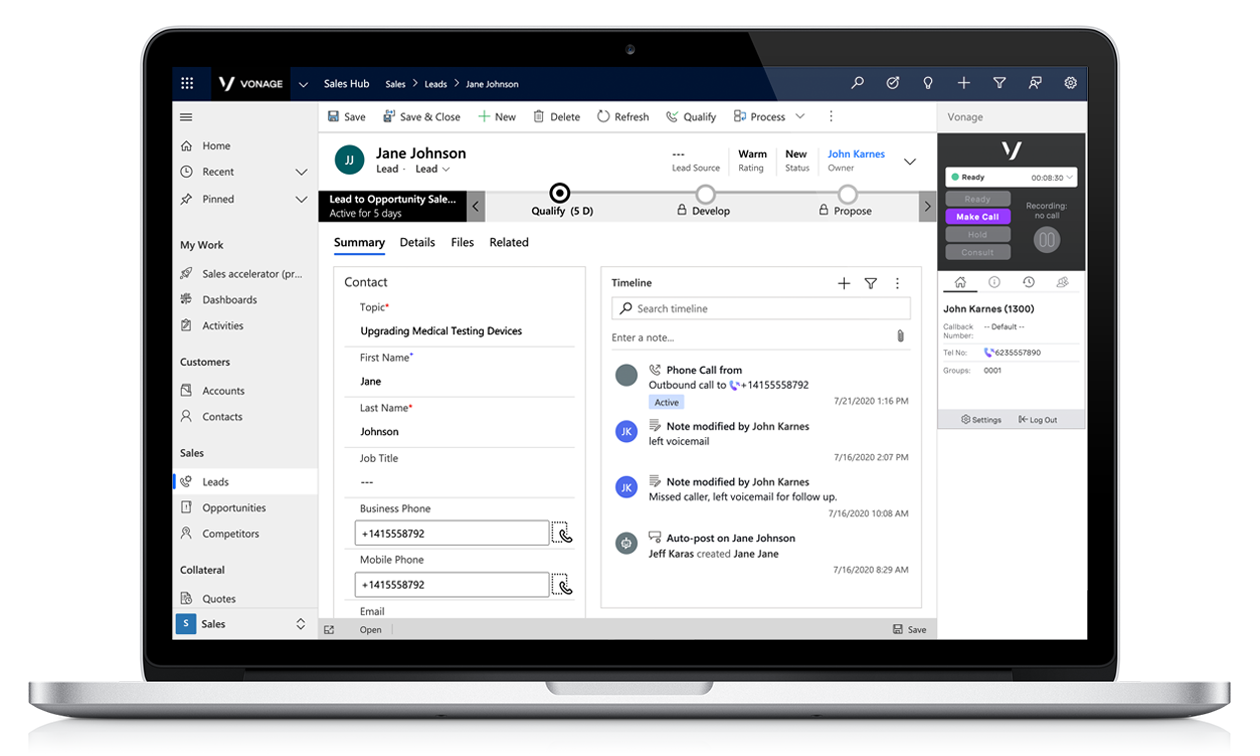Click the Business Phone input field
The image size is (1260, 756).
(452, 534)
